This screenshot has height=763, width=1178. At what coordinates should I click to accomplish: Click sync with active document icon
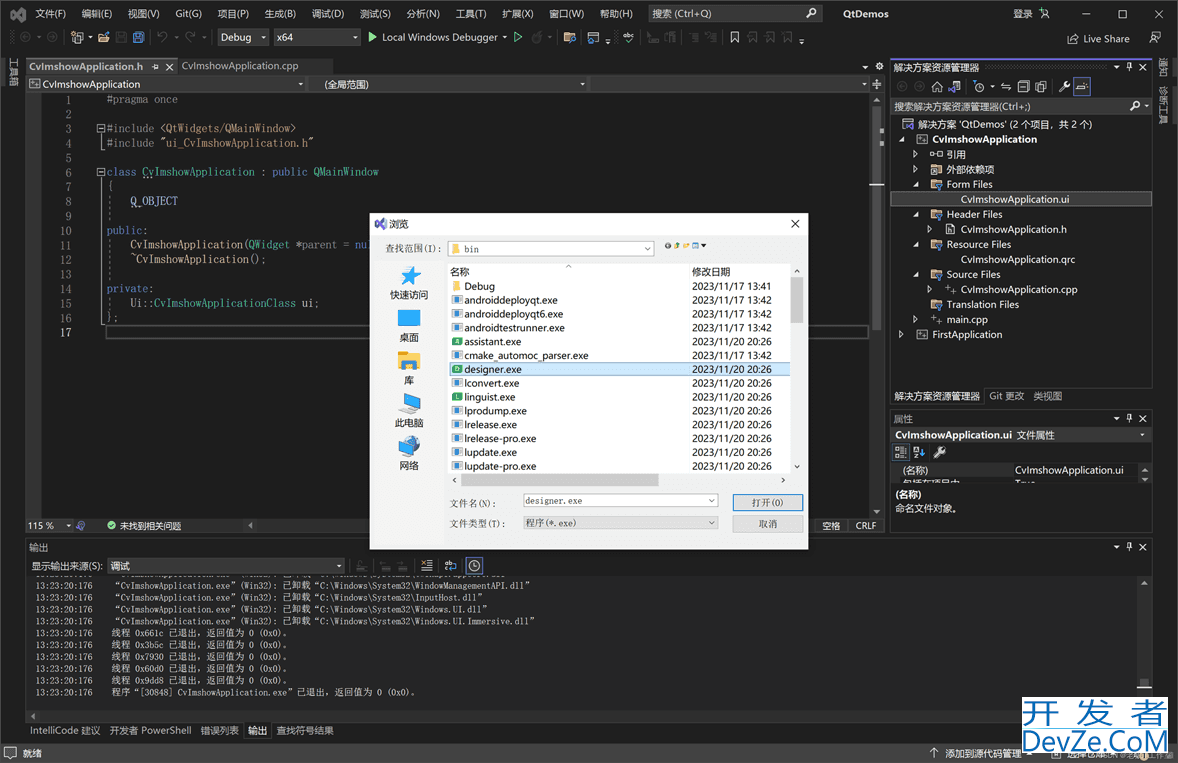(1006, 86)
